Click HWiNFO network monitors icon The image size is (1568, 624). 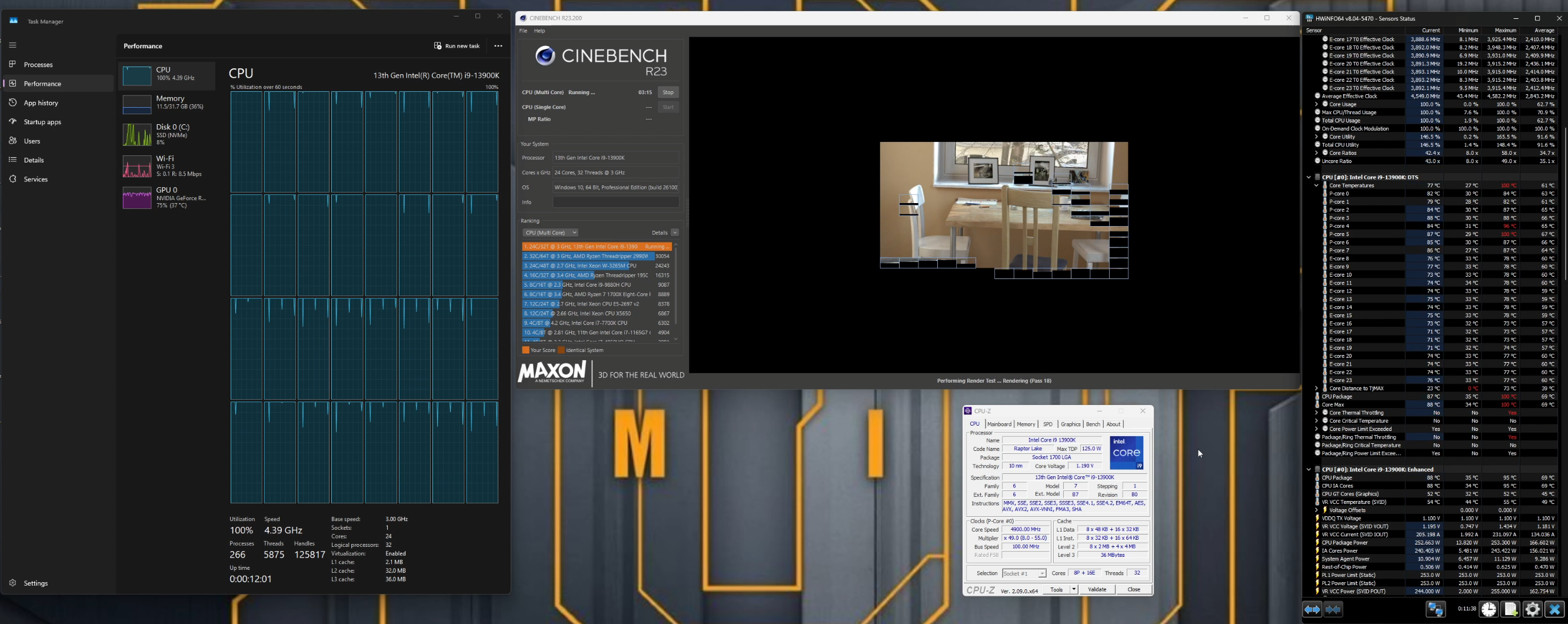click(1435, 609)
